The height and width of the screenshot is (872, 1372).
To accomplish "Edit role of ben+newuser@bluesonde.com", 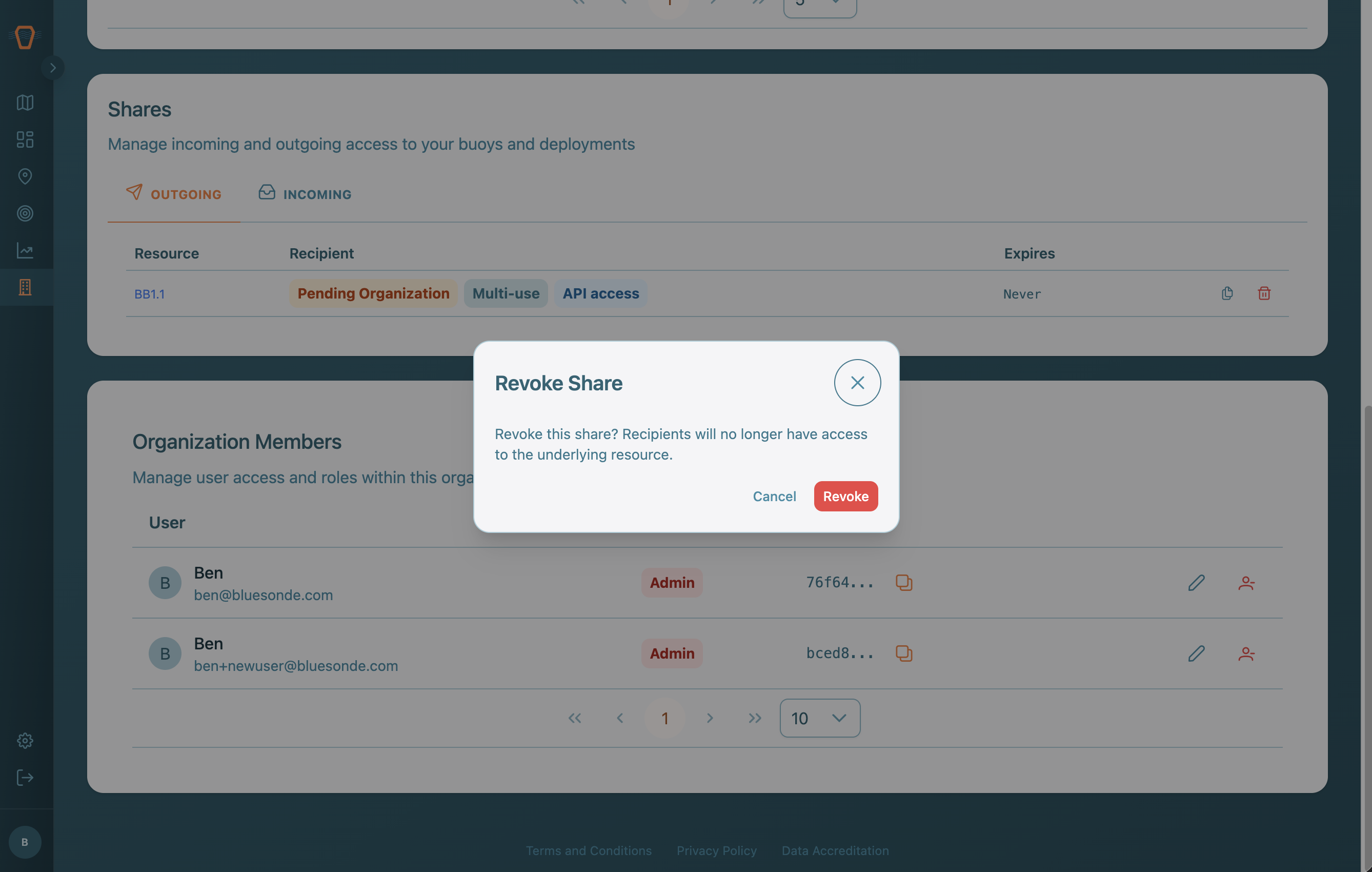I will [1197, 653].
